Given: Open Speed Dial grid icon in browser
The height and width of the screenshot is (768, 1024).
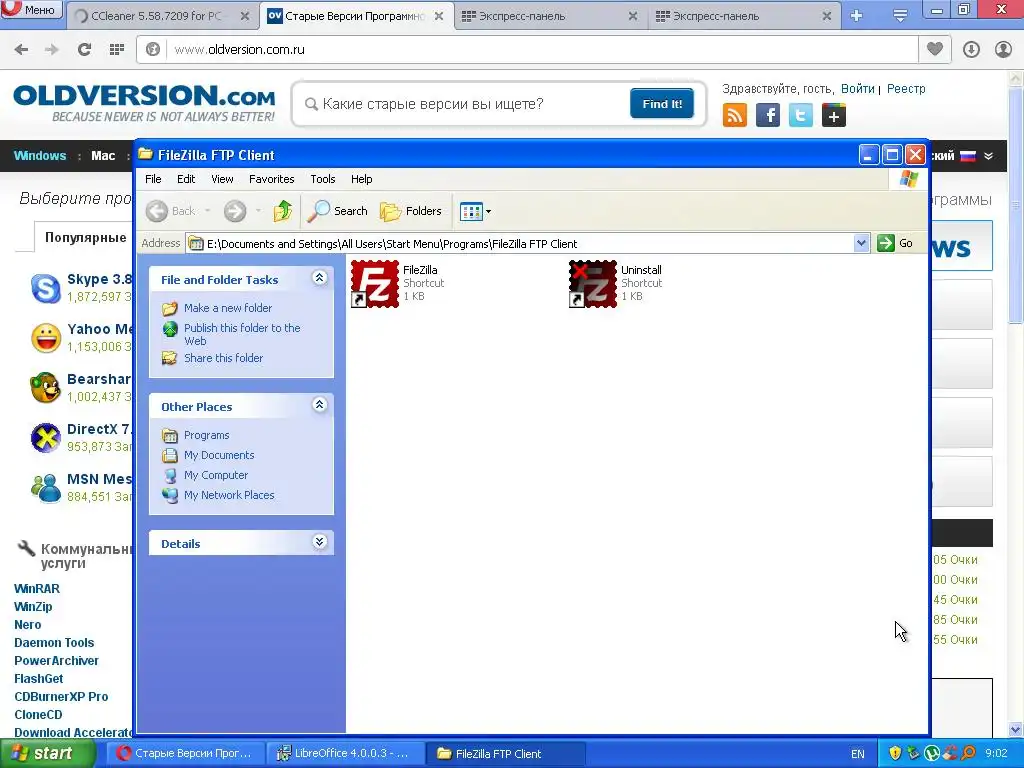Looking at the screenshot, I should tap(117, 50).
